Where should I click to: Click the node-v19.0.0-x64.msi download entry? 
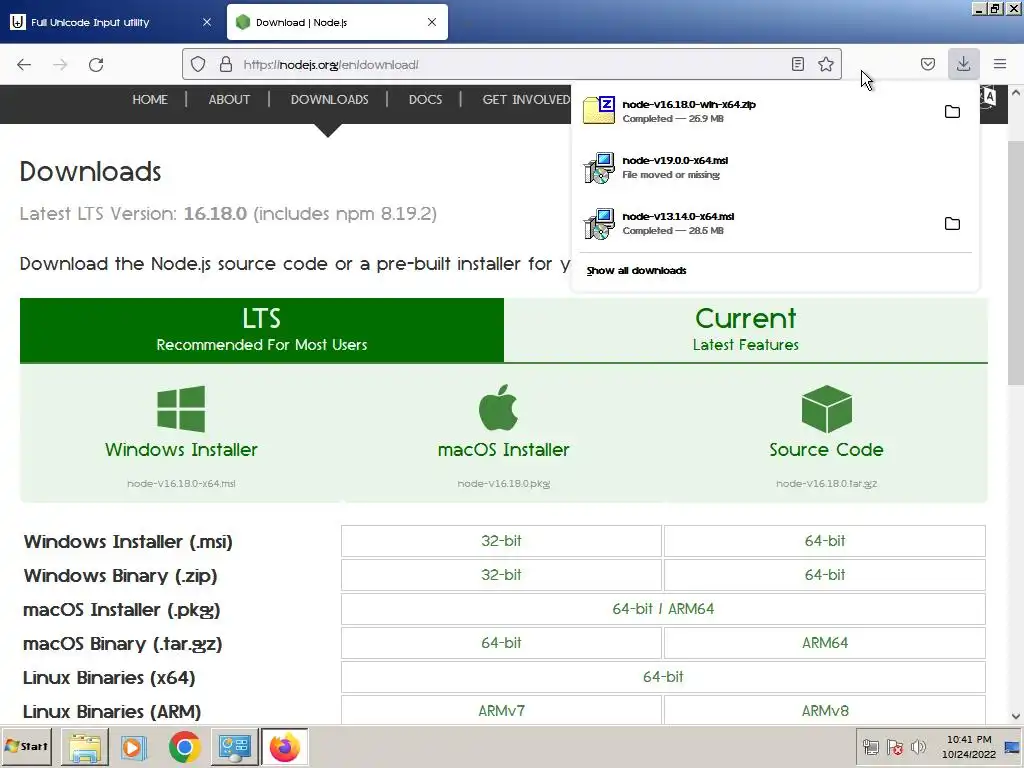(x=775, y=167)
